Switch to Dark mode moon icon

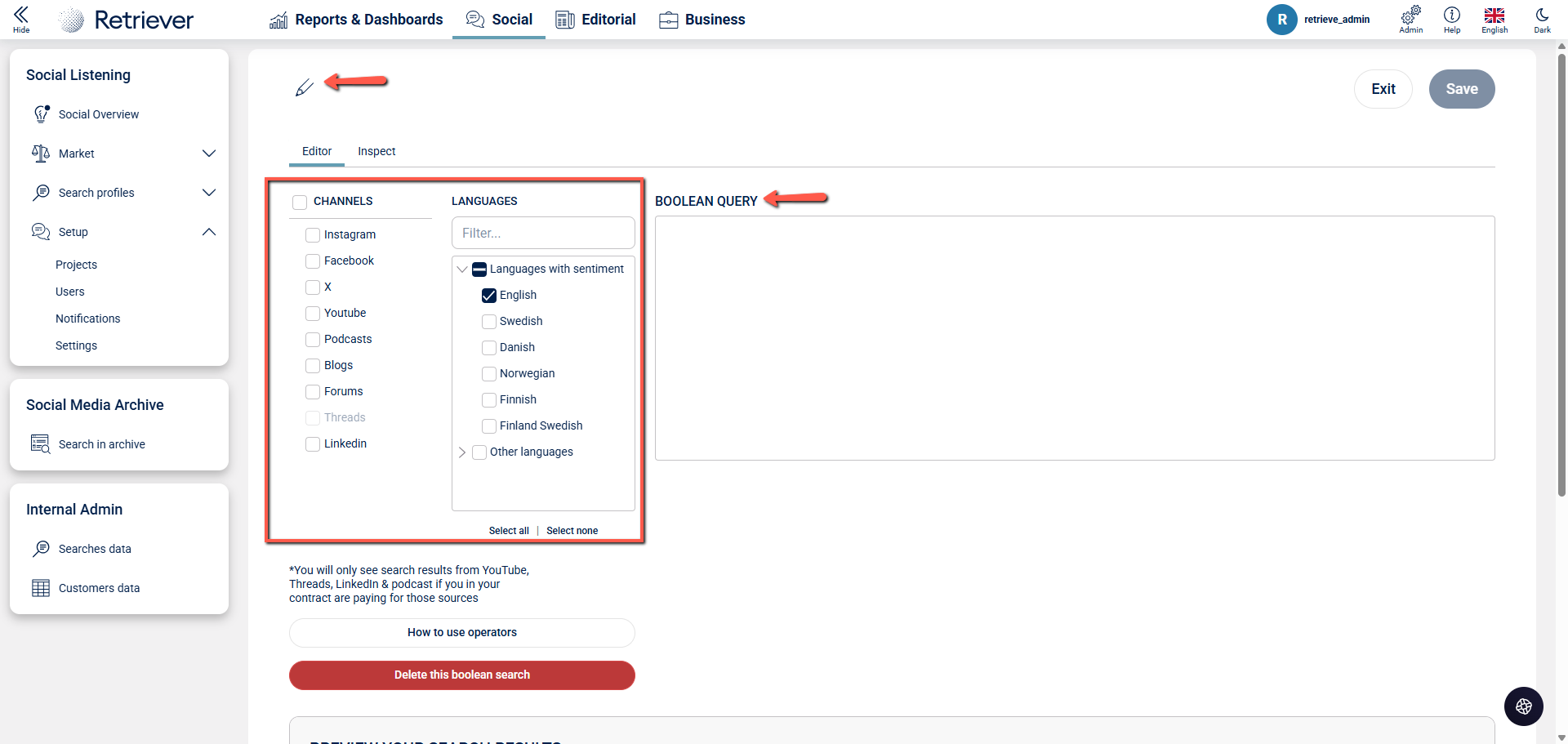pos(1542,15)
